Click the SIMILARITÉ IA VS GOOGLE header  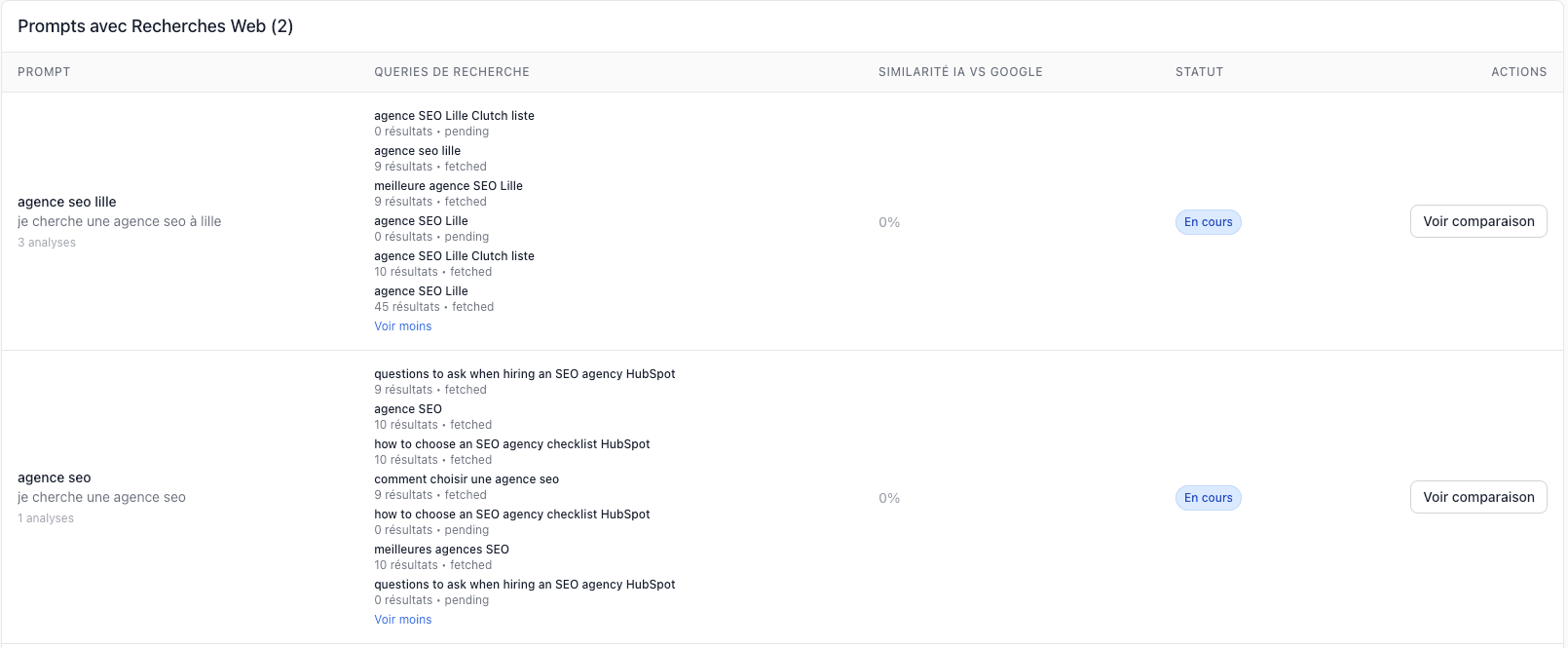(x=960, y=72)
